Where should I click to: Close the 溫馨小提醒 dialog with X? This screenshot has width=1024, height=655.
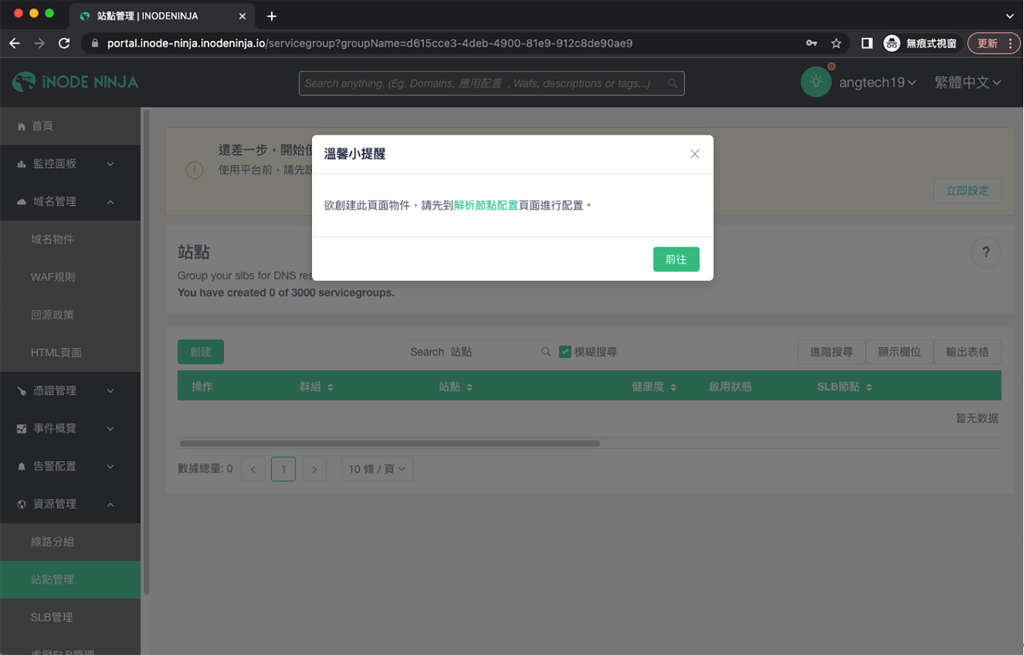click(695, 154)
